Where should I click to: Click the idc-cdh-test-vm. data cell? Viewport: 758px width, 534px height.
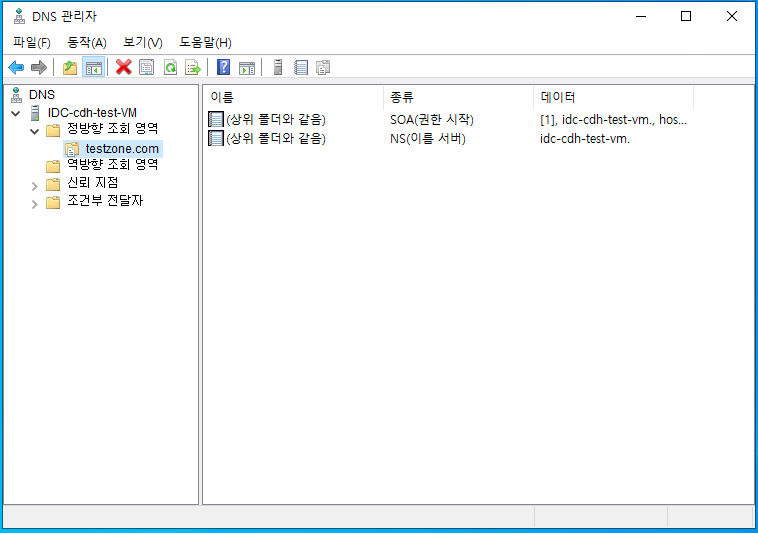pos(585,139)
